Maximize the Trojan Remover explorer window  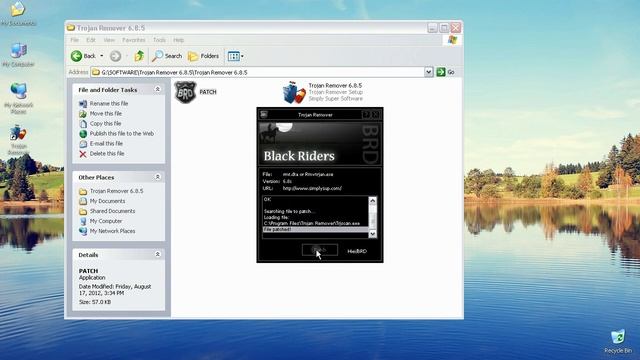tap(444, 28)
